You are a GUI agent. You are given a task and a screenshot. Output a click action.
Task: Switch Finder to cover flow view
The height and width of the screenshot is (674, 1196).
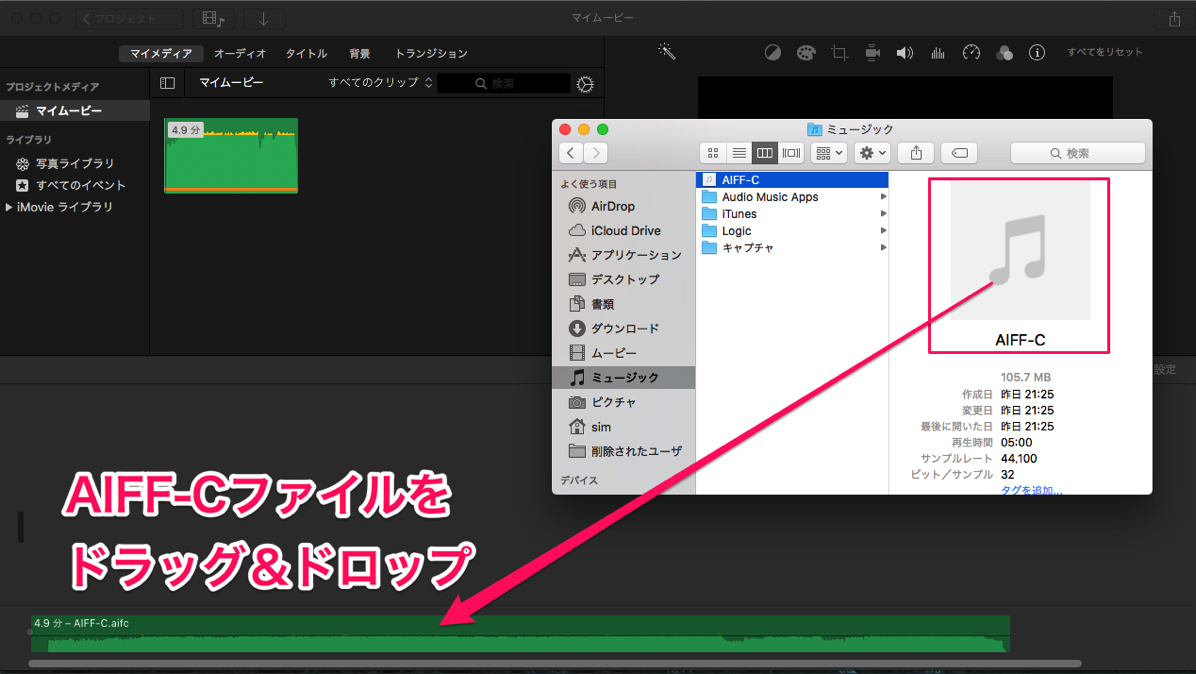[791, 153]
